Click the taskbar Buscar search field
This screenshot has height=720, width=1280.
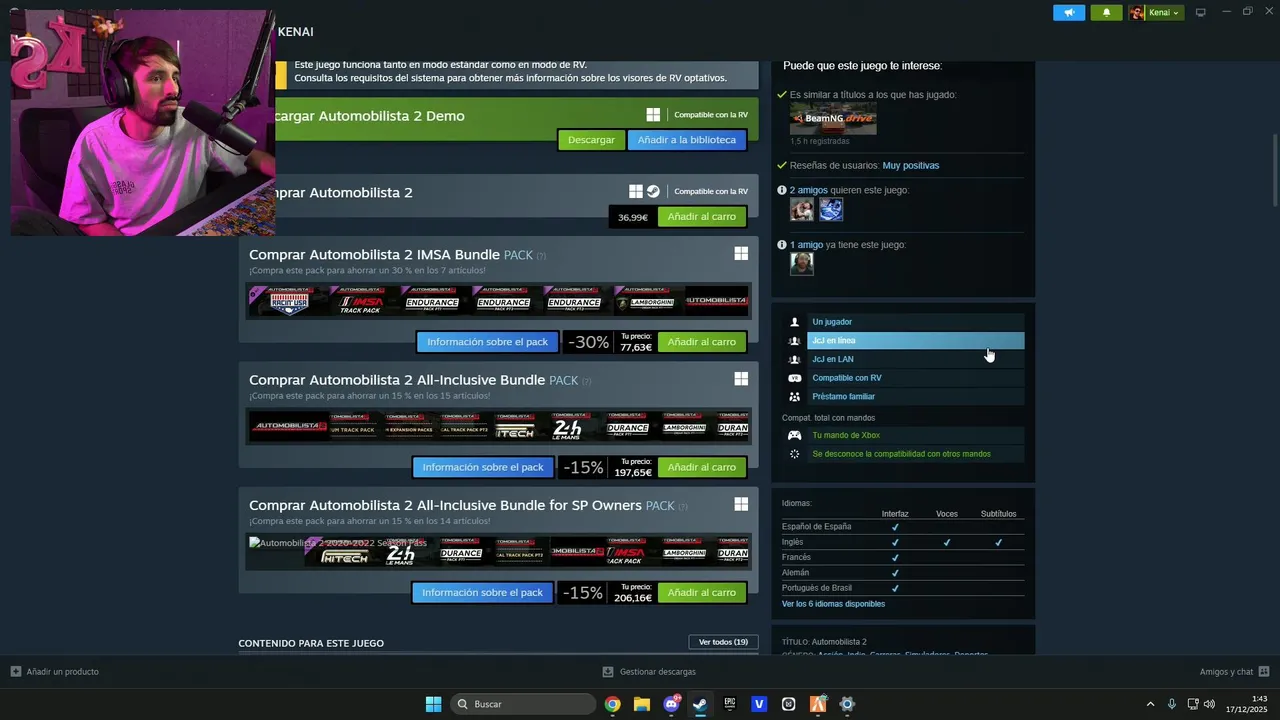523,704
